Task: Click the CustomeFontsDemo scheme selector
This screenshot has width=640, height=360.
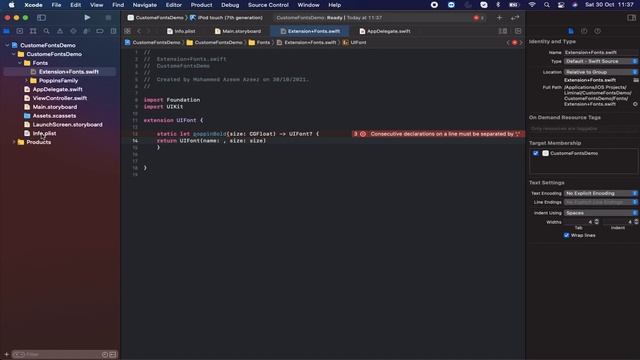Action: tap(156, 18)
